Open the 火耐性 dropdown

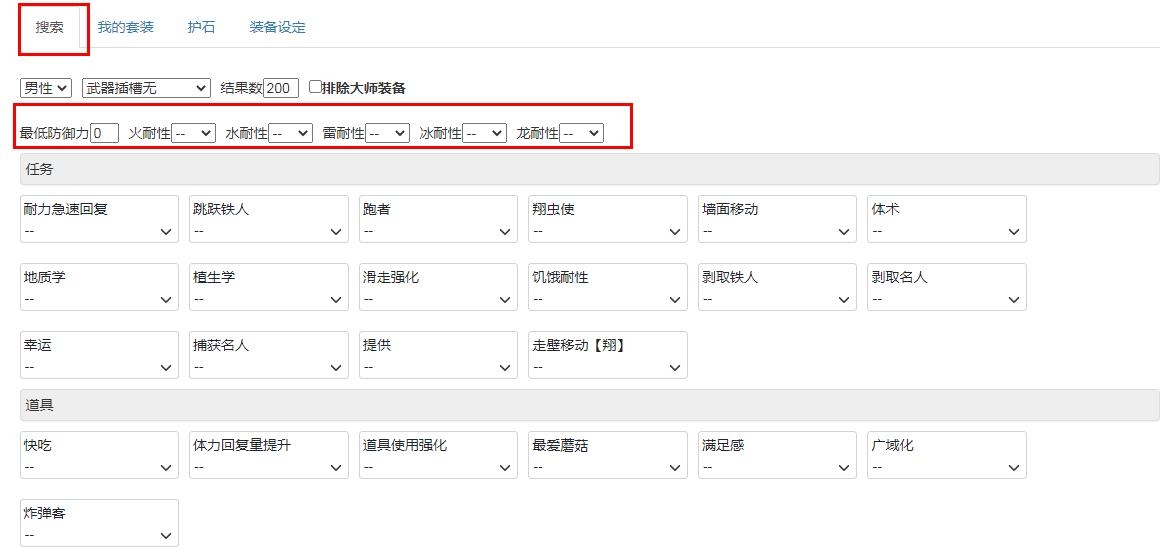(193, 133)
